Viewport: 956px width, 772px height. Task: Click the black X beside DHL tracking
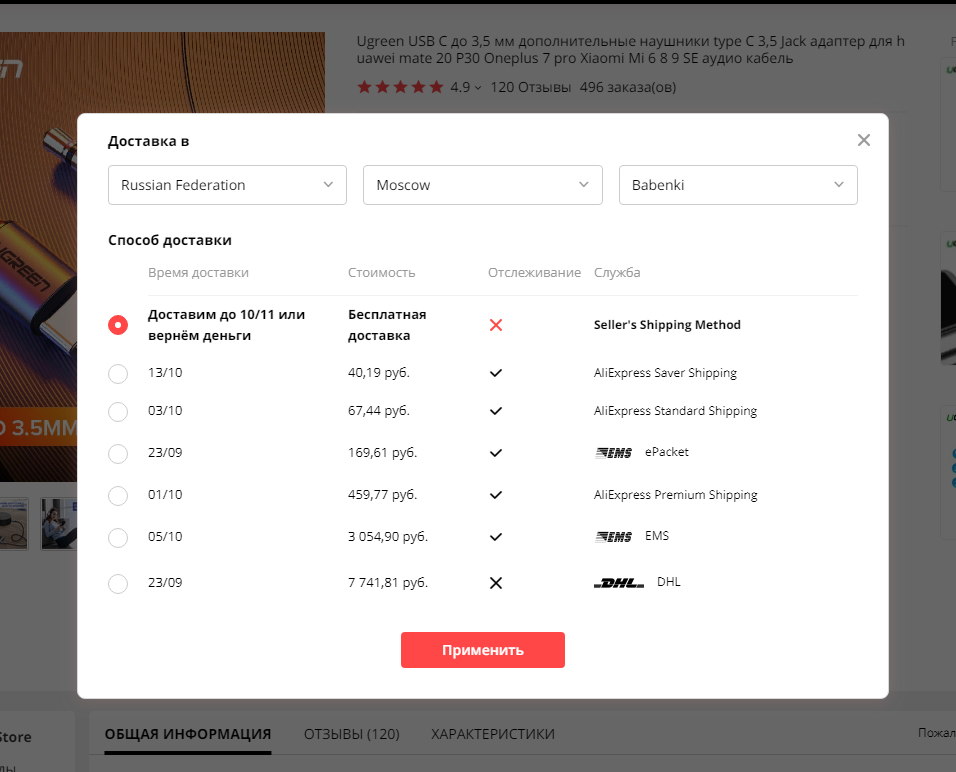click(x=495, y=582)
